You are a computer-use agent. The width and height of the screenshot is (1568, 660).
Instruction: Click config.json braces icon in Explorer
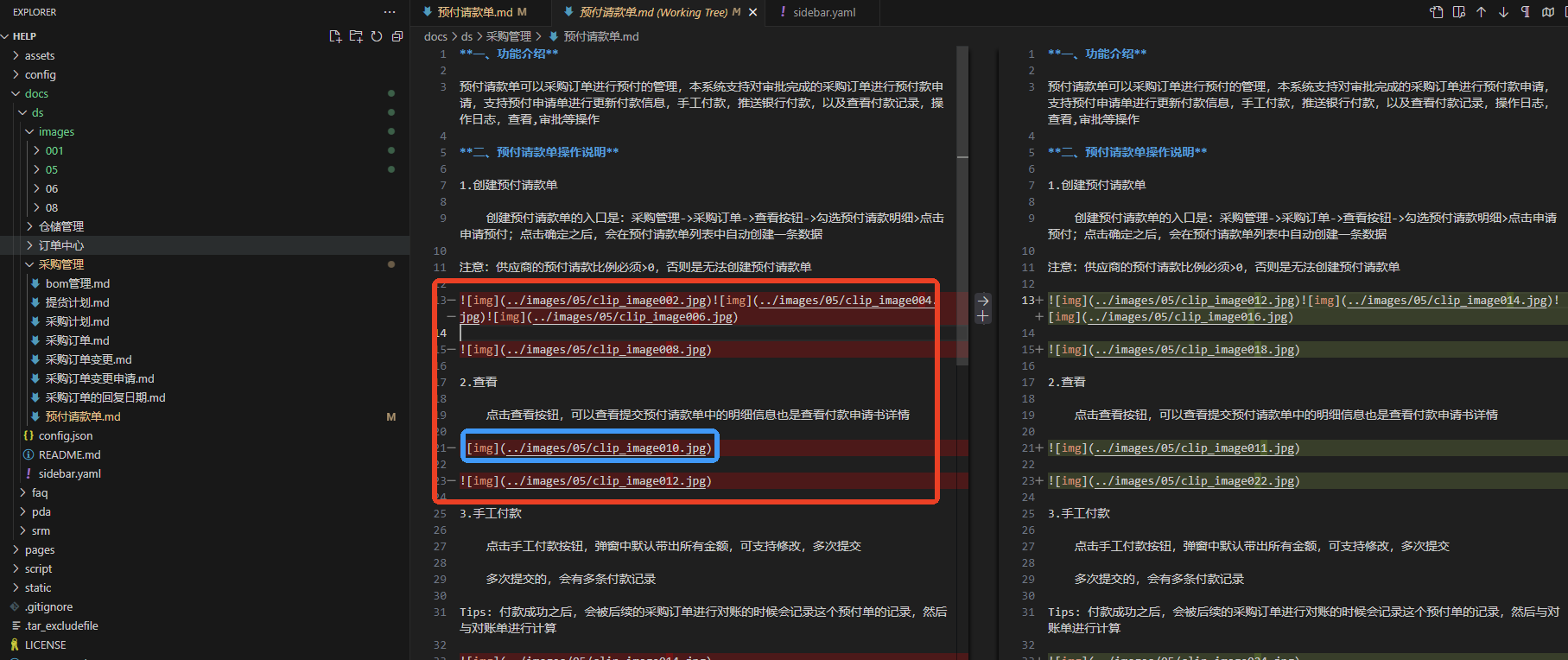coord(29,435)
